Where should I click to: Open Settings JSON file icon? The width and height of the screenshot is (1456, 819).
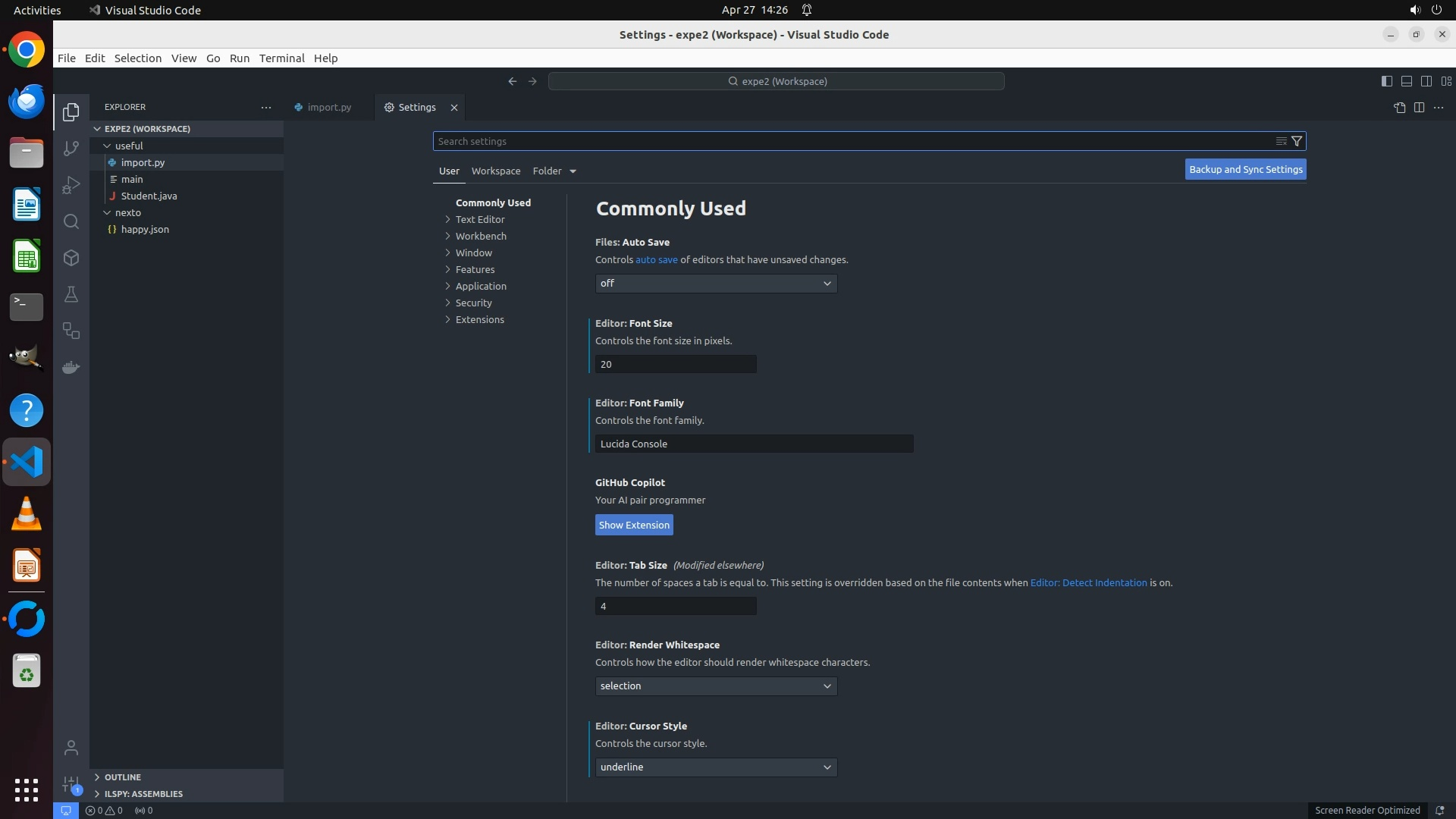pos(1399,108)
